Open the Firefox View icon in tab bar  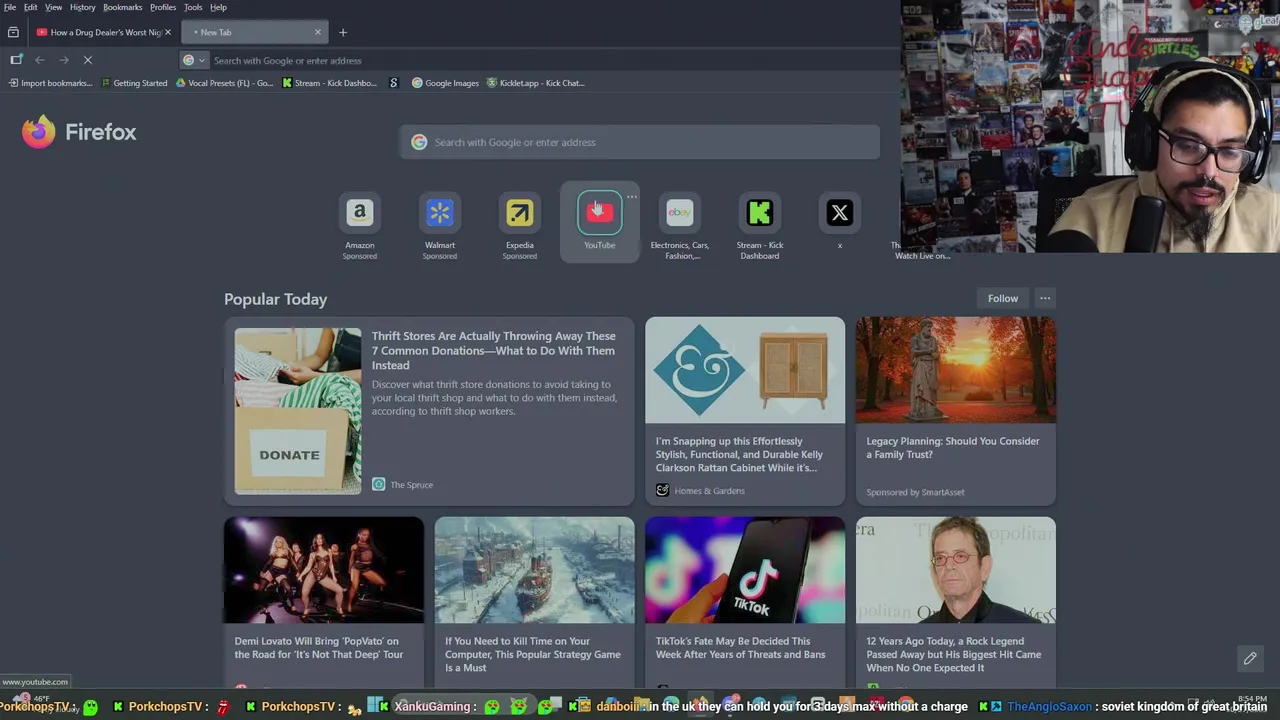pos(13,32)
